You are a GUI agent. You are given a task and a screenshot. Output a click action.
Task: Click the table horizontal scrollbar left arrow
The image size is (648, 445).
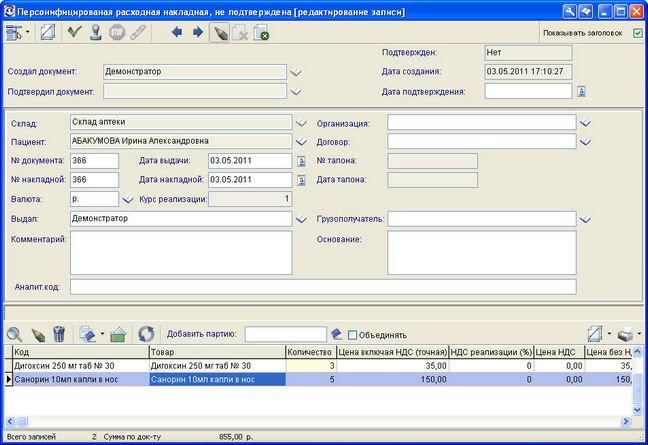10,422
